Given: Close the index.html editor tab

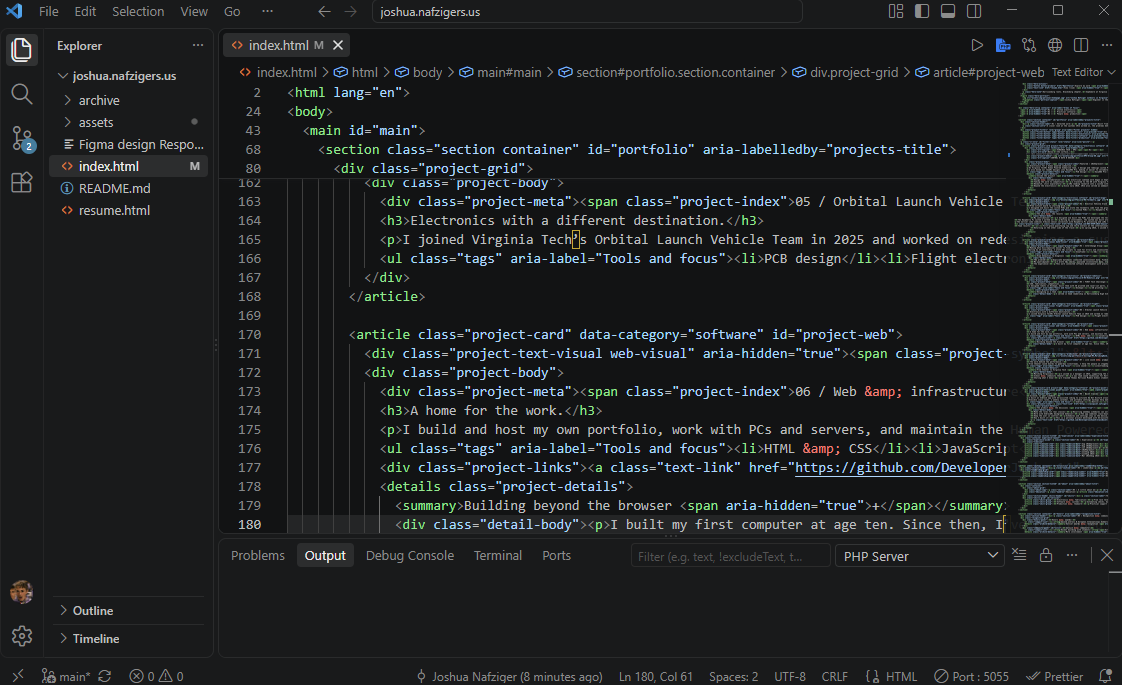Looking at the screenshot, I should (x=338, y=45).
